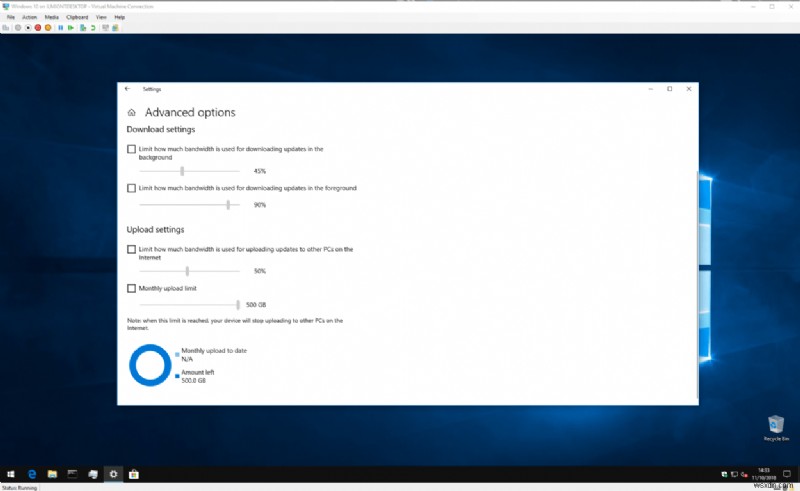Open the Action Center notification icon
Screen dimensions: 800x491
tap(787, 474)
